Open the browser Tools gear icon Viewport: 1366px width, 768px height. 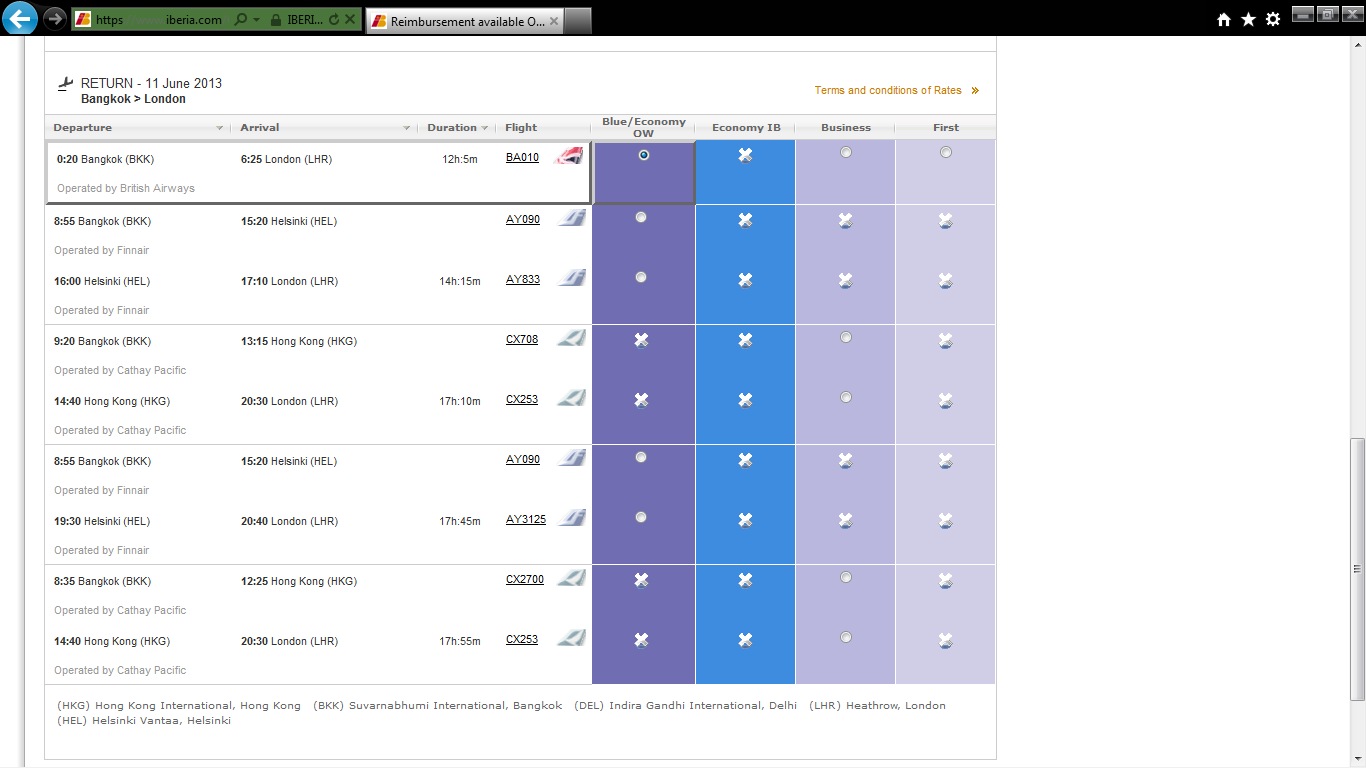click(x=1273, y=19)
